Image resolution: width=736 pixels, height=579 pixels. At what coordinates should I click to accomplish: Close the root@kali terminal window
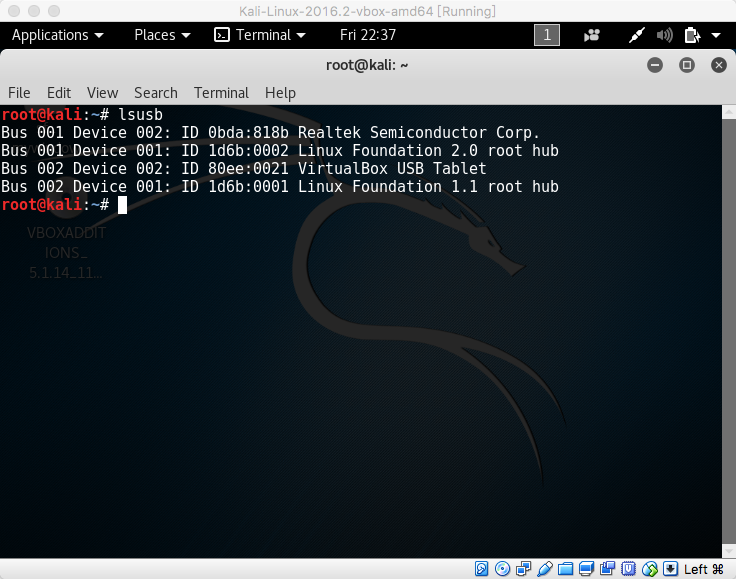(719, 65)
